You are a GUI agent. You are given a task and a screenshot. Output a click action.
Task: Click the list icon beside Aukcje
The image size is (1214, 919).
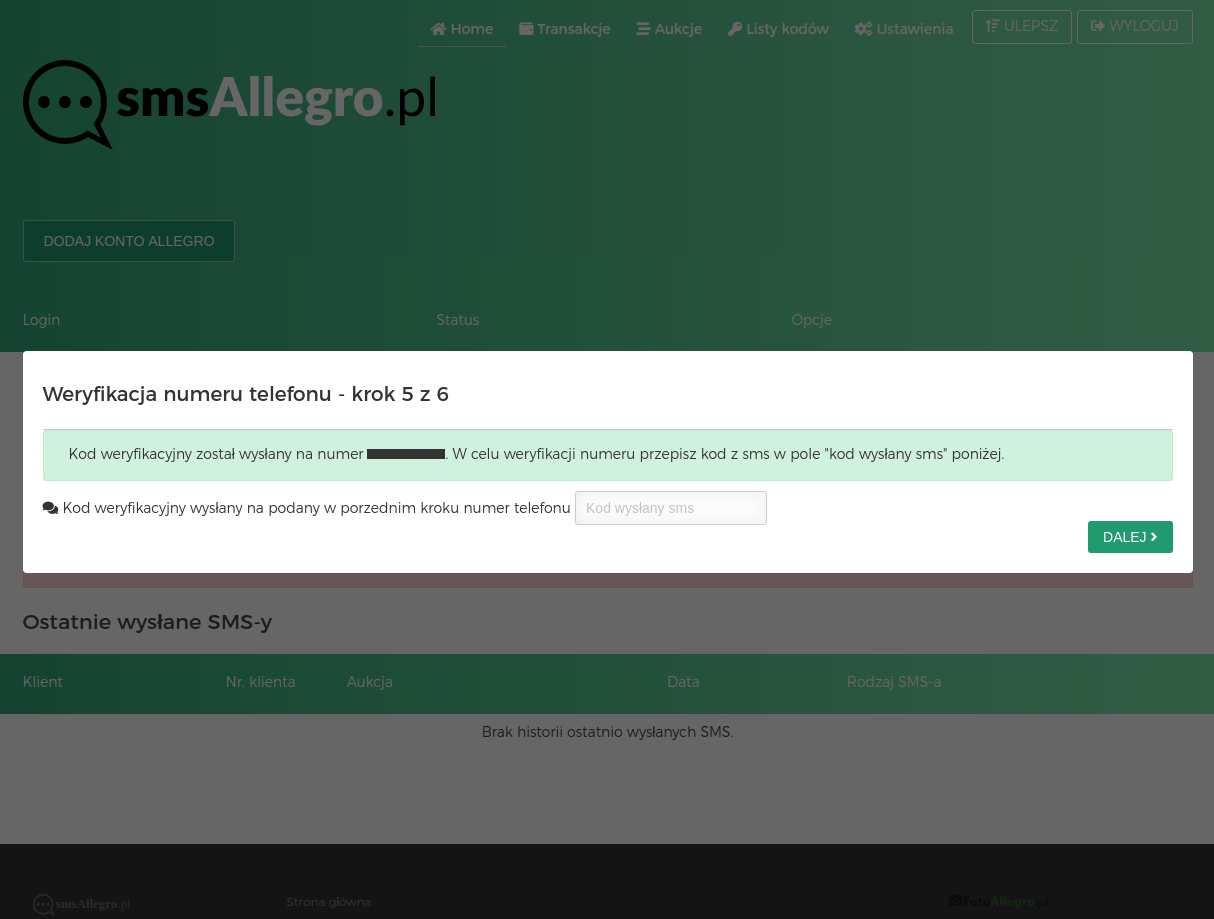click(x=643, y=29)
